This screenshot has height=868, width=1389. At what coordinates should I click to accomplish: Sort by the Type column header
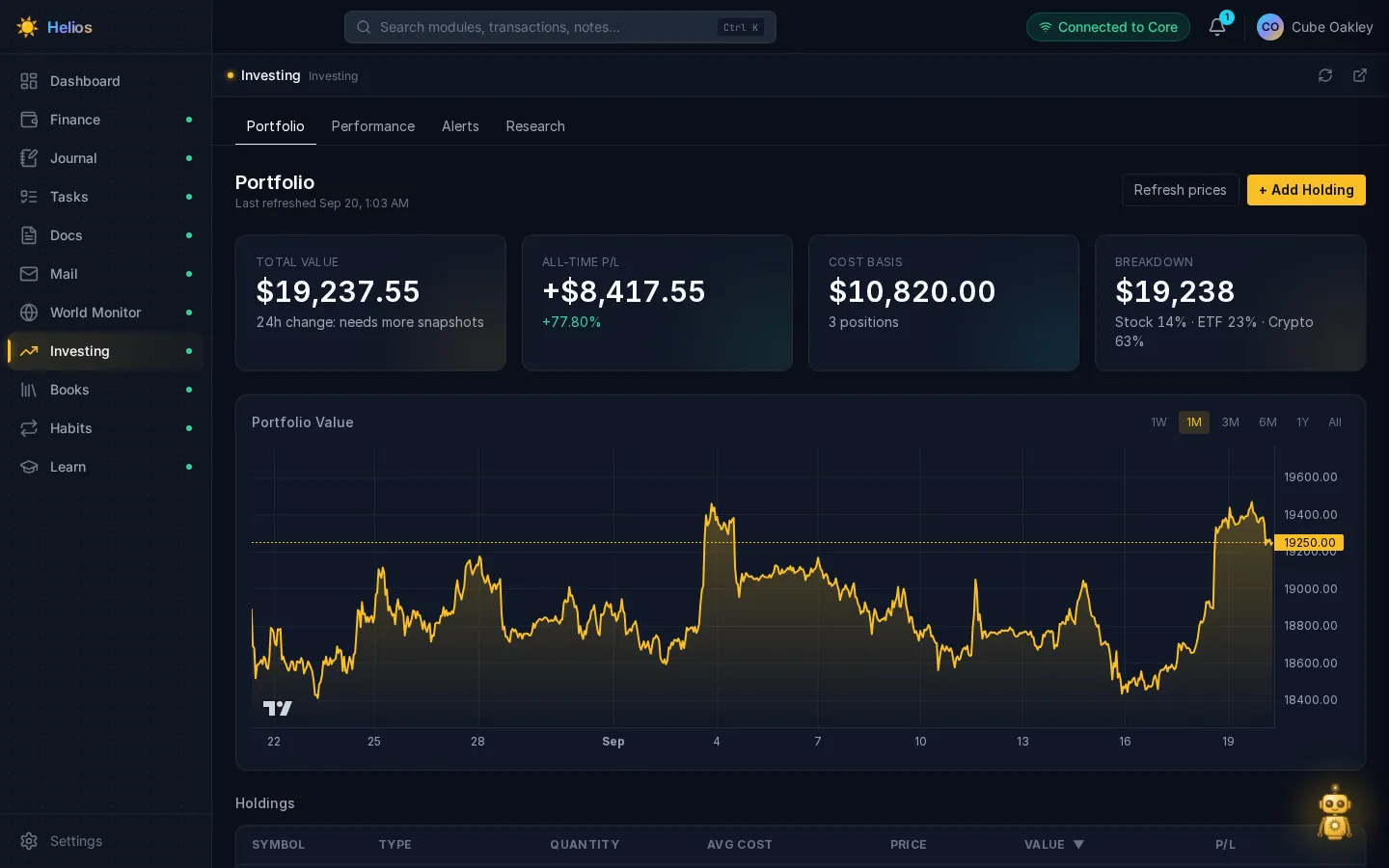click(x=395, y=844)
